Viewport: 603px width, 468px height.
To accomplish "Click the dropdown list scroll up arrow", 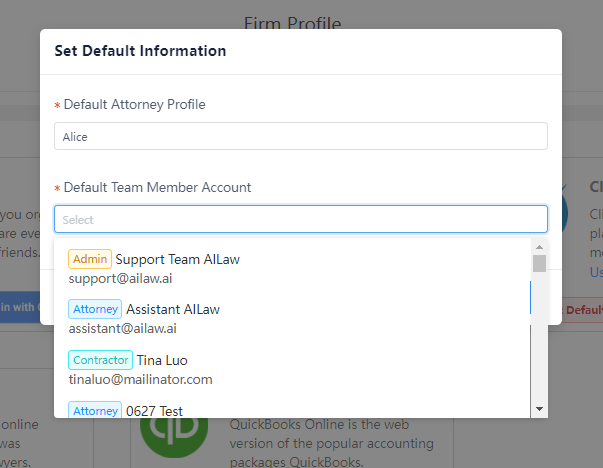I will point(539,247).
